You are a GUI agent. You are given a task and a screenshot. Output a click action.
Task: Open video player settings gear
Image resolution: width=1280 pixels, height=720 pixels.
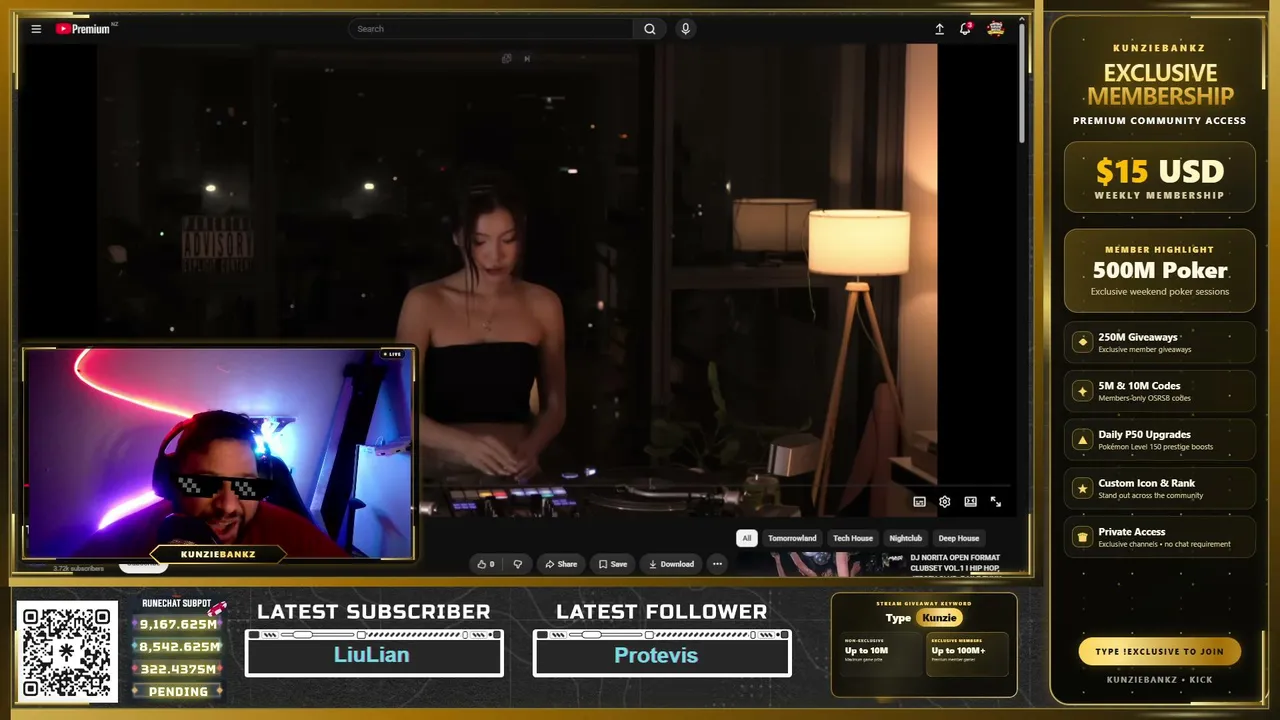[944, 502]
